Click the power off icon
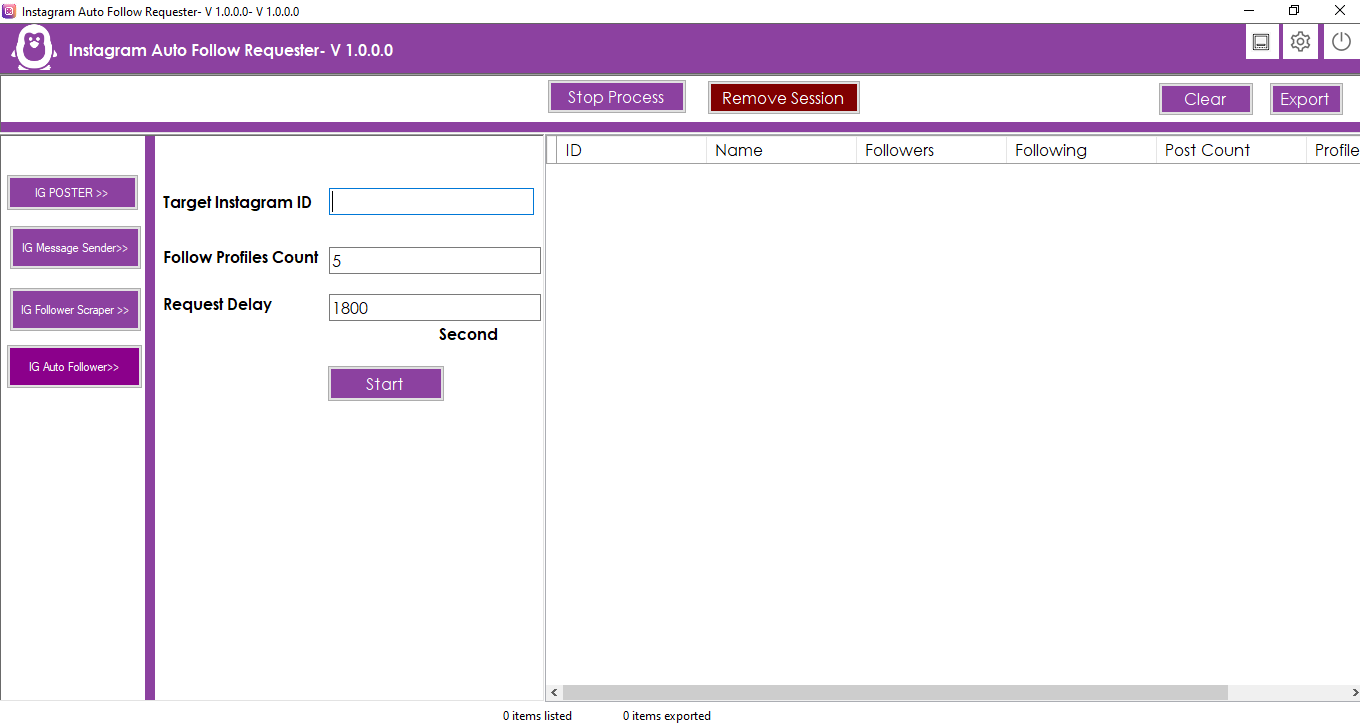Image resolution: width=1360 pixels, height=725 pixels. [x=1340, y=41]
